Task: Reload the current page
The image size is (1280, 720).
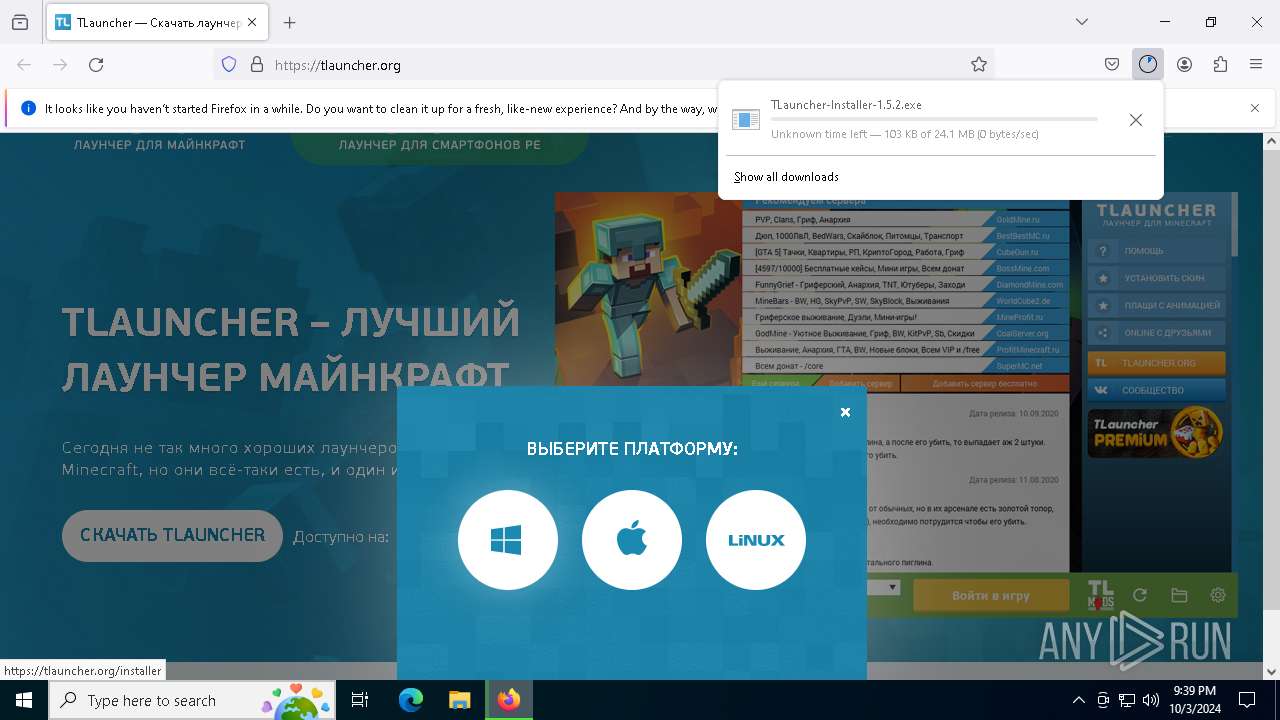Action: [96, 64]
